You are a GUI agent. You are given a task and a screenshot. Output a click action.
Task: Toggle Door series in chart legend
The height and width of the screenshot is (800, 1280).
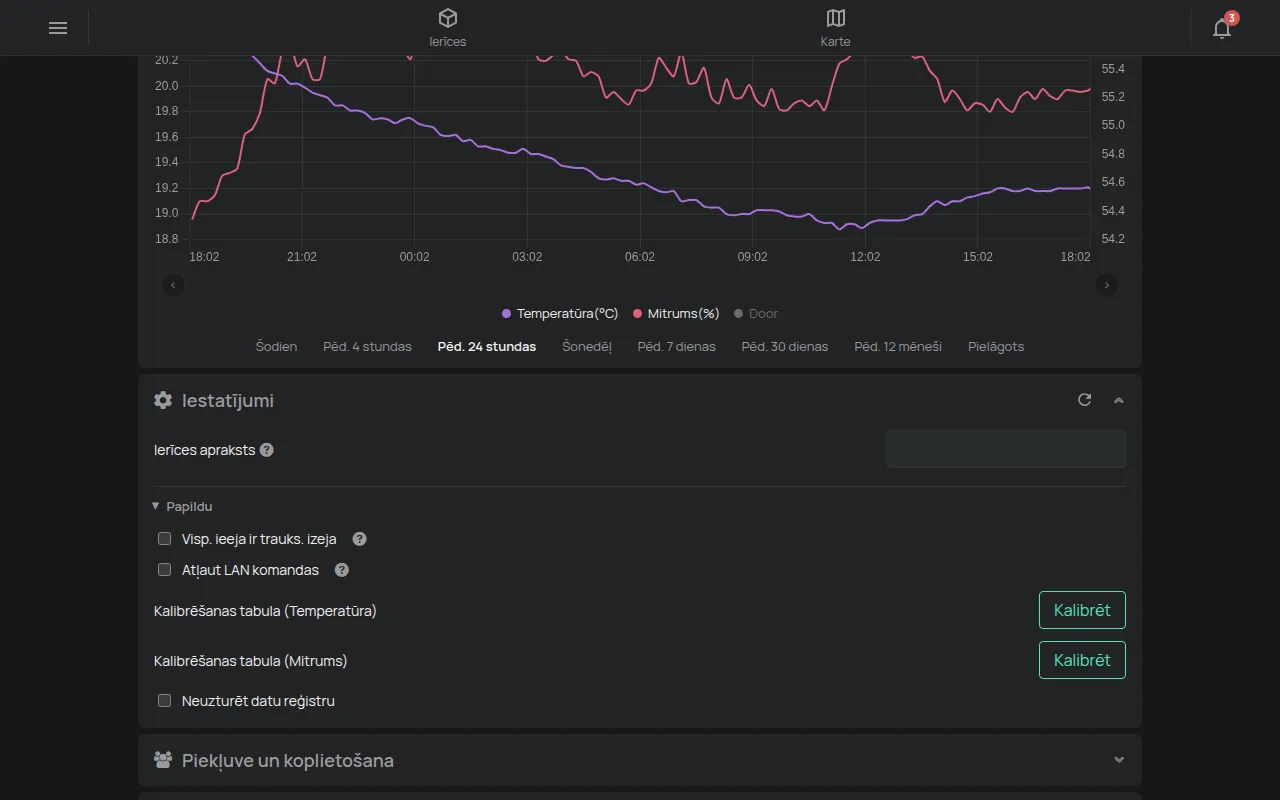[x=756, y=314]
